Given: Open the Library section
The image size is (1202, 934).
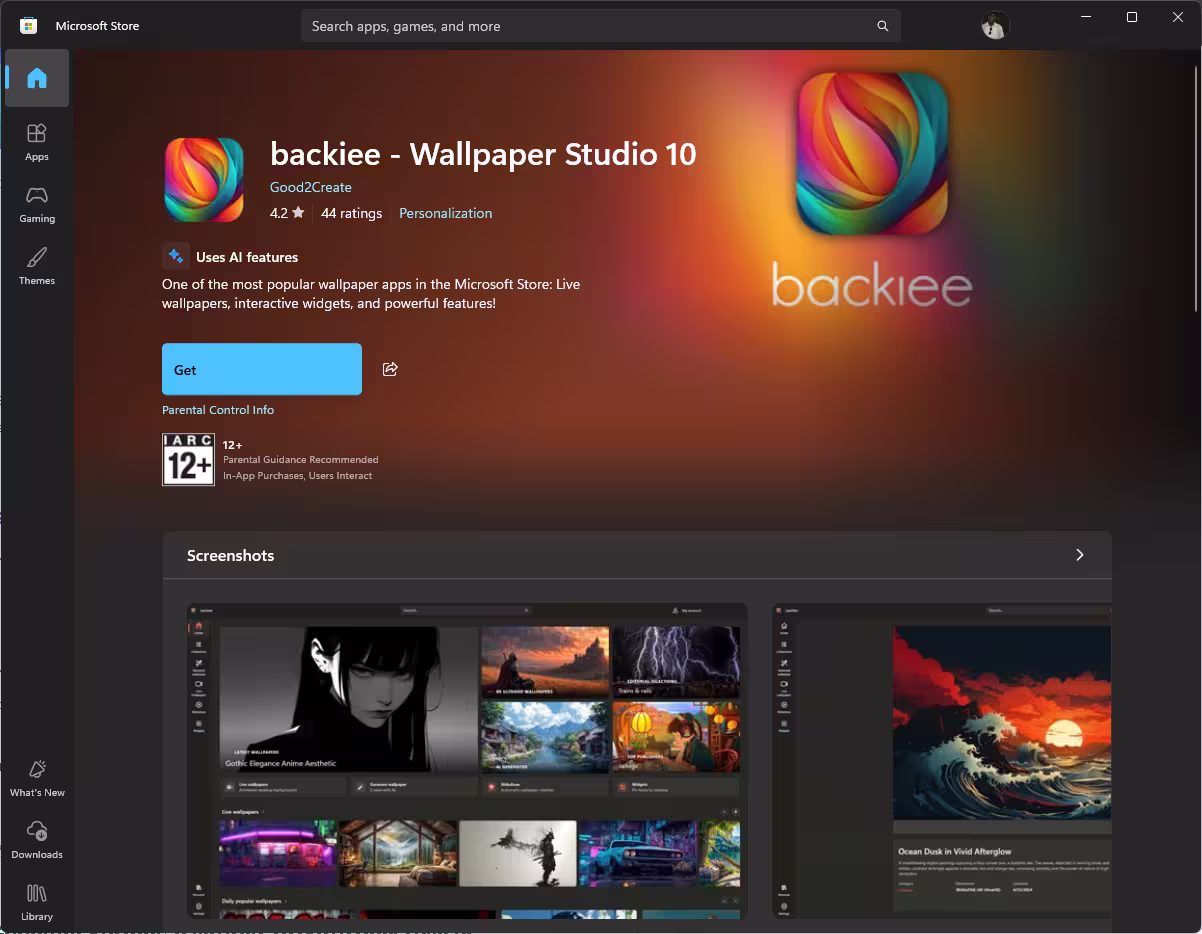Looking at the screenshot, I should pyautogui.click(x=37, y=902).
